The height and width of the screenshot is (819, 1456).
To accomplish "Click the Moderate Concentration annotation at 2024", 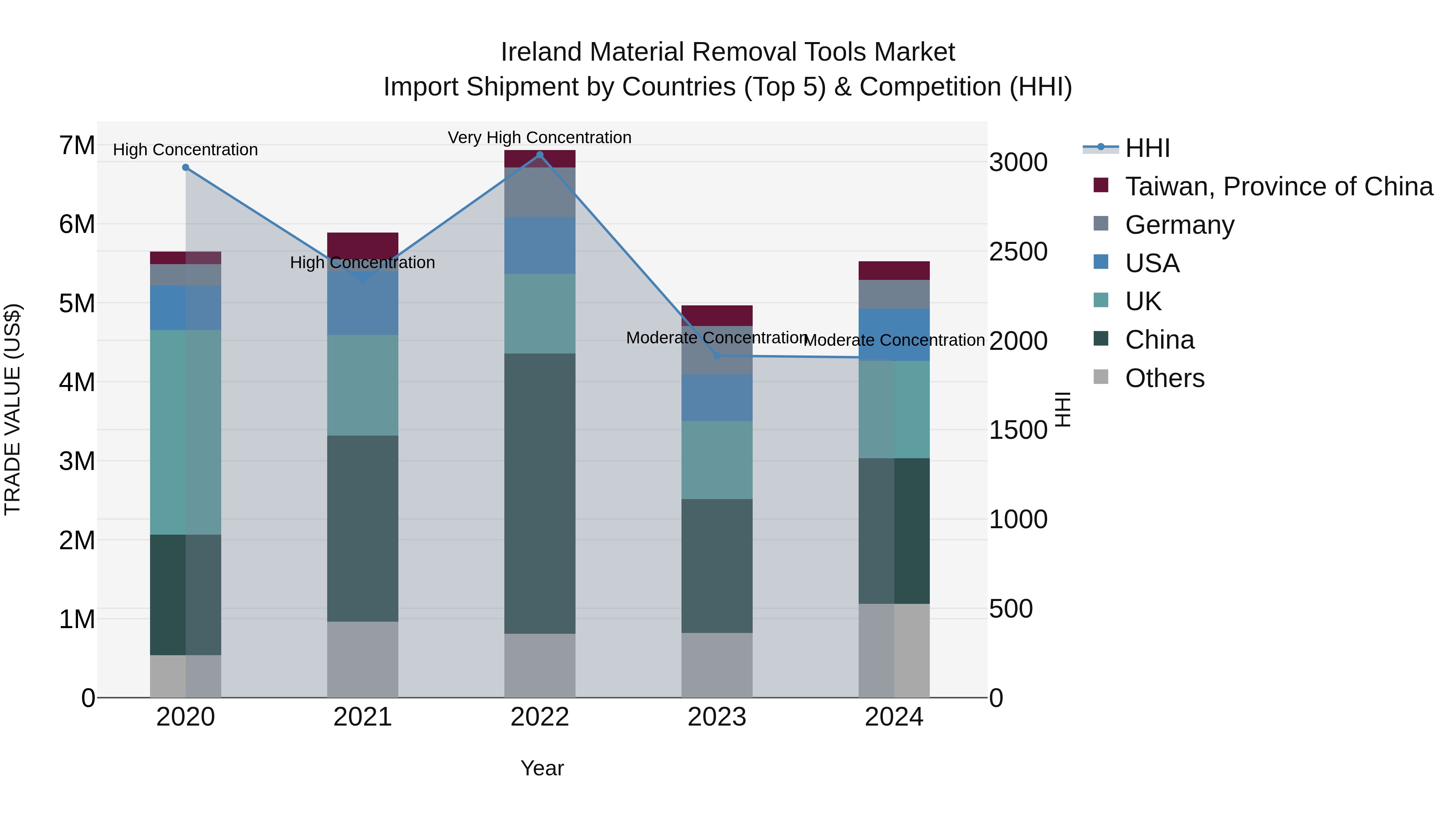I will tap(894, 340).
